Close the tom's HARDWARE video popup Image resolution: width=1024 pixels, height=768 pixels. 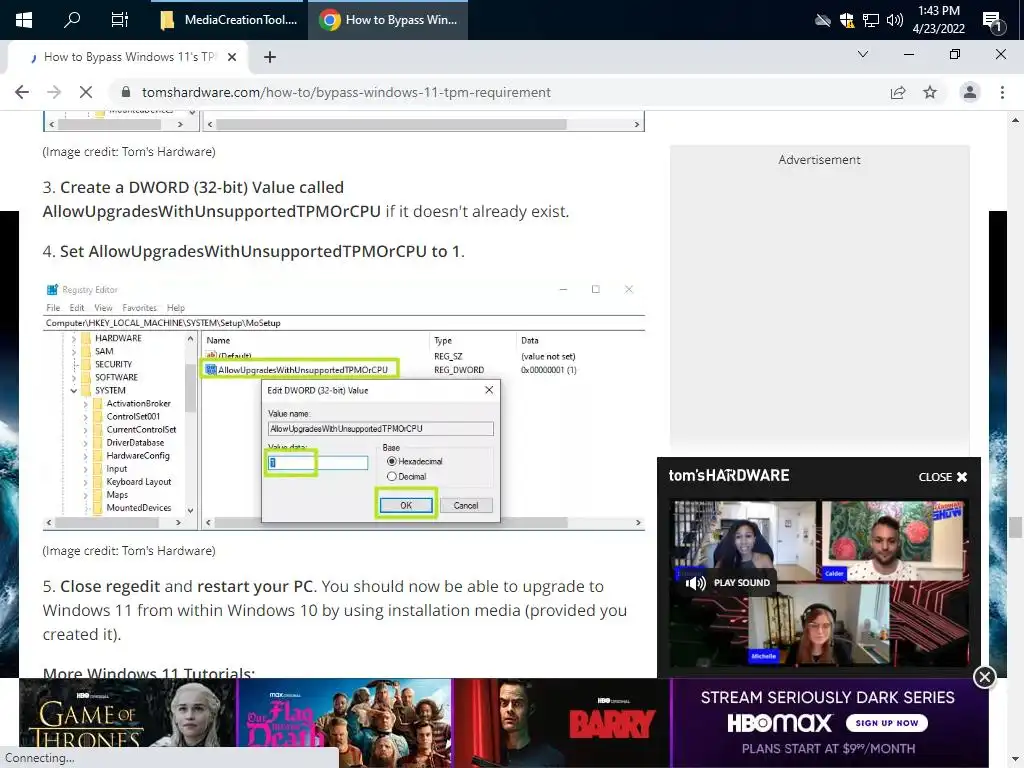942,477
